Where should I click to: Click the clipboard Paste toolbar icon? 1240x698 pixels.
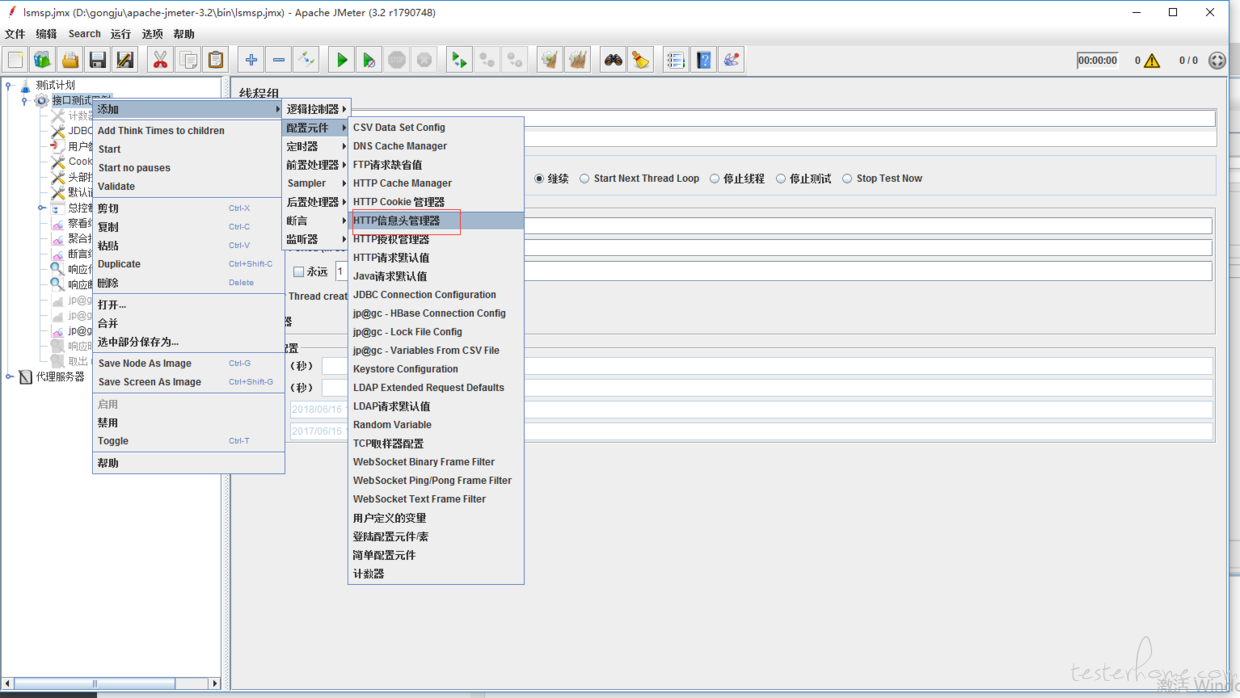(x=216, y=60)
